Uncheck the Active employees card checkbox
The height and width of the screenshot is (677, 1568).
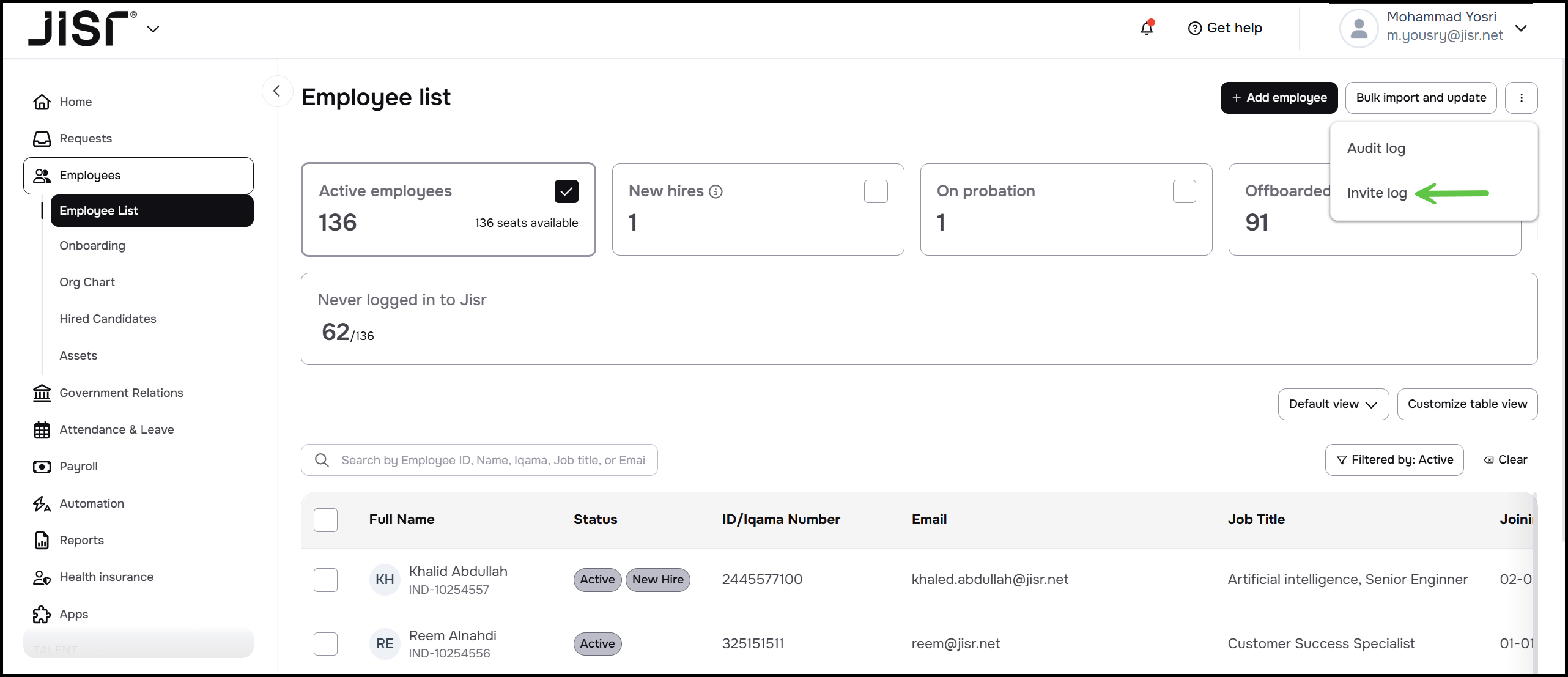(x=566, y=191)
